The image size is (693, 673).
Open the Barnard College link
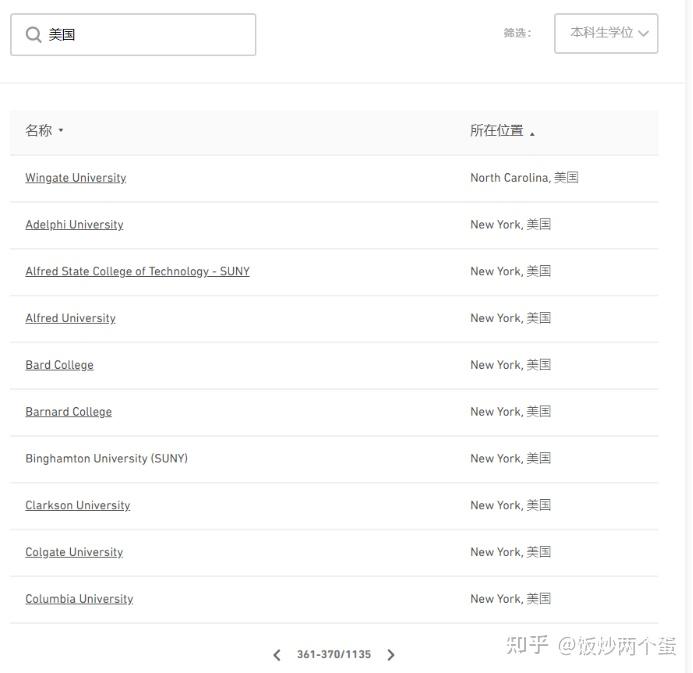pyautogui.click(x=69, y=412)
